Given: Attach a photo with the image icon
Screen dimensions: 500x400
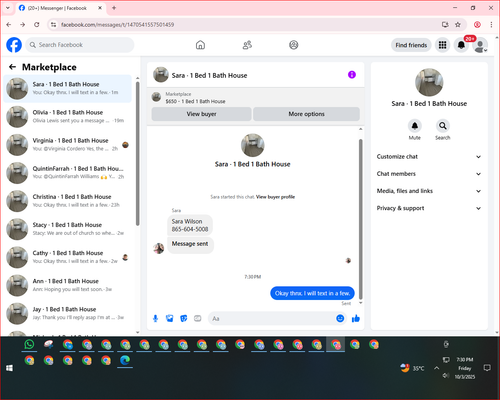Looking at the screenshot, I should point(170,319).
